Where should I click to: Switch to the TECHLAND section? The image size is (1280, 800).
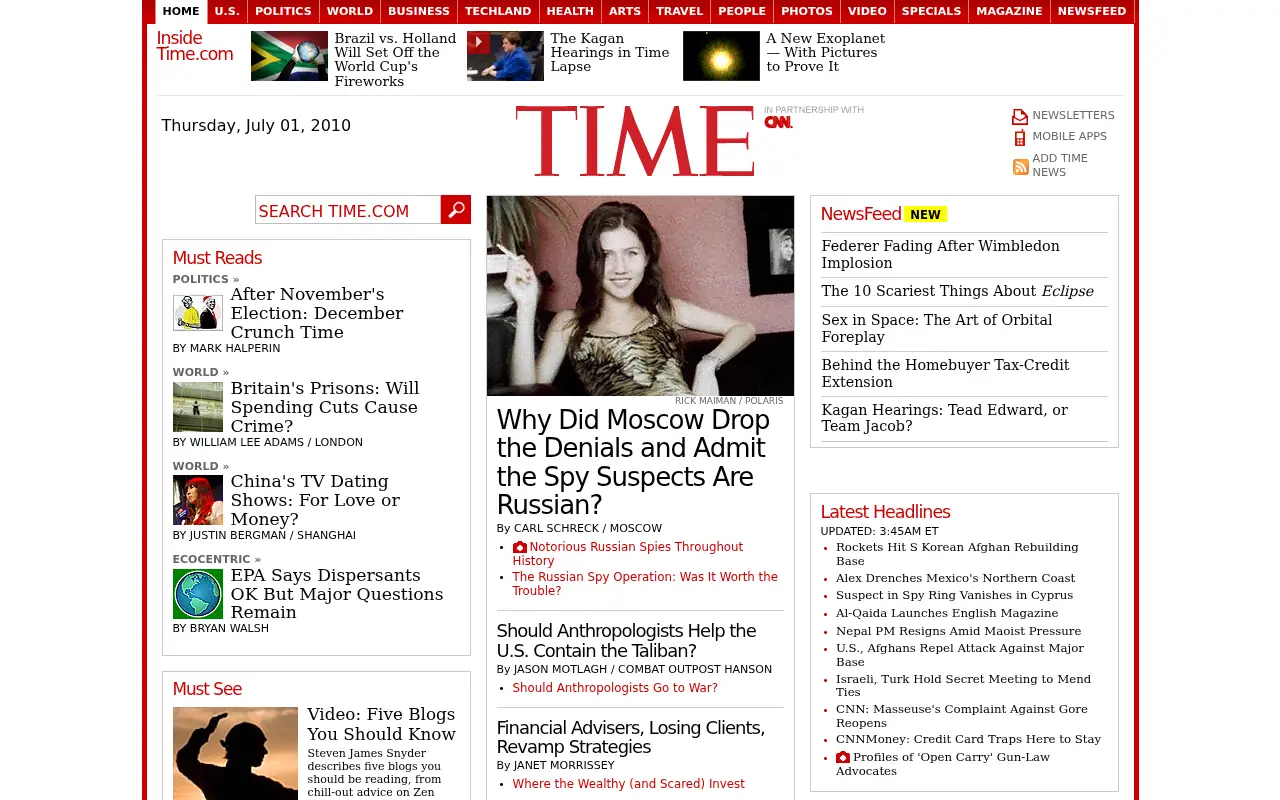(498, 11)
